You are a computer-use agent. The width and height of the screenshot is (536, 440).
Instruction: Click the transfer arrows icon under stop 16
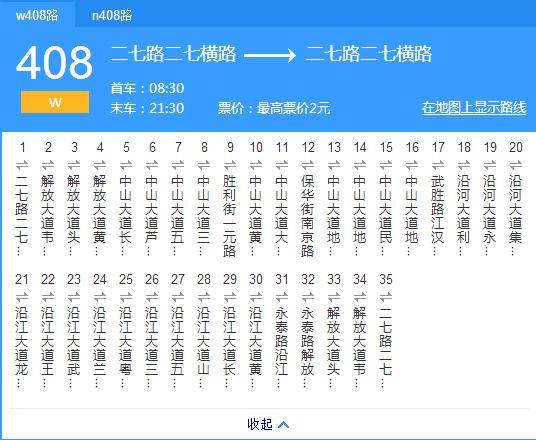[412, 164]
